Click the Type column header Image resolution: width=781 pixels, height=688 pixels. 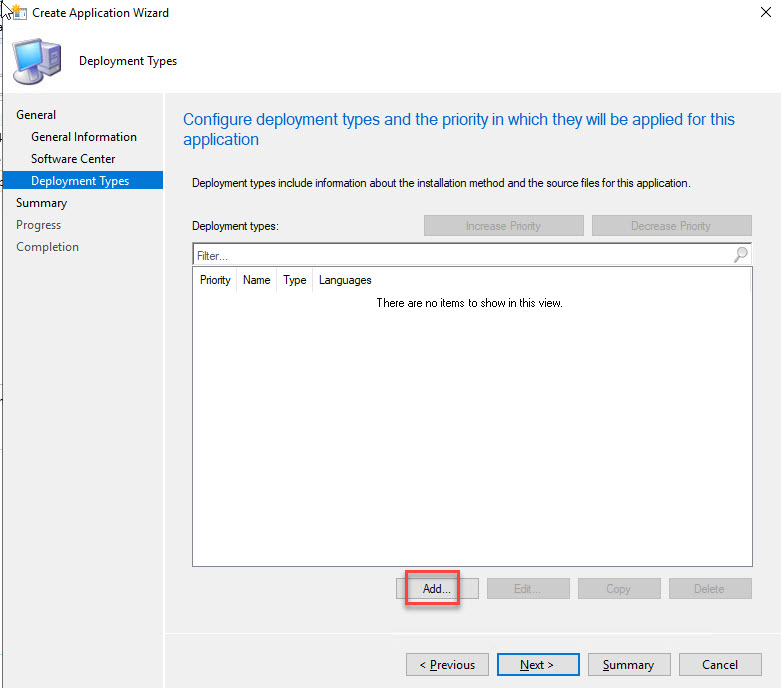click(x=295, y=281)
